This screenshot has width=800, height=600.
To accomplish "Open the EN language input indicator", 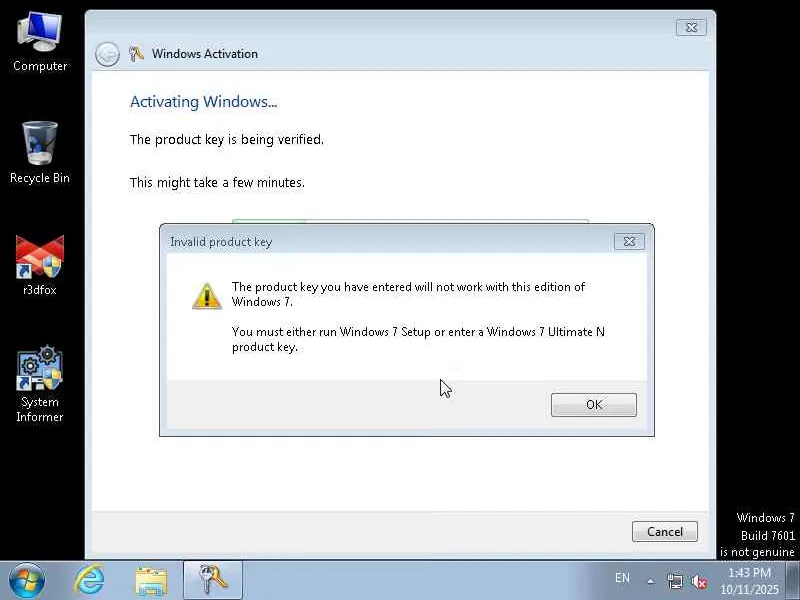I will pyautogui.click(x=622, y=578).
